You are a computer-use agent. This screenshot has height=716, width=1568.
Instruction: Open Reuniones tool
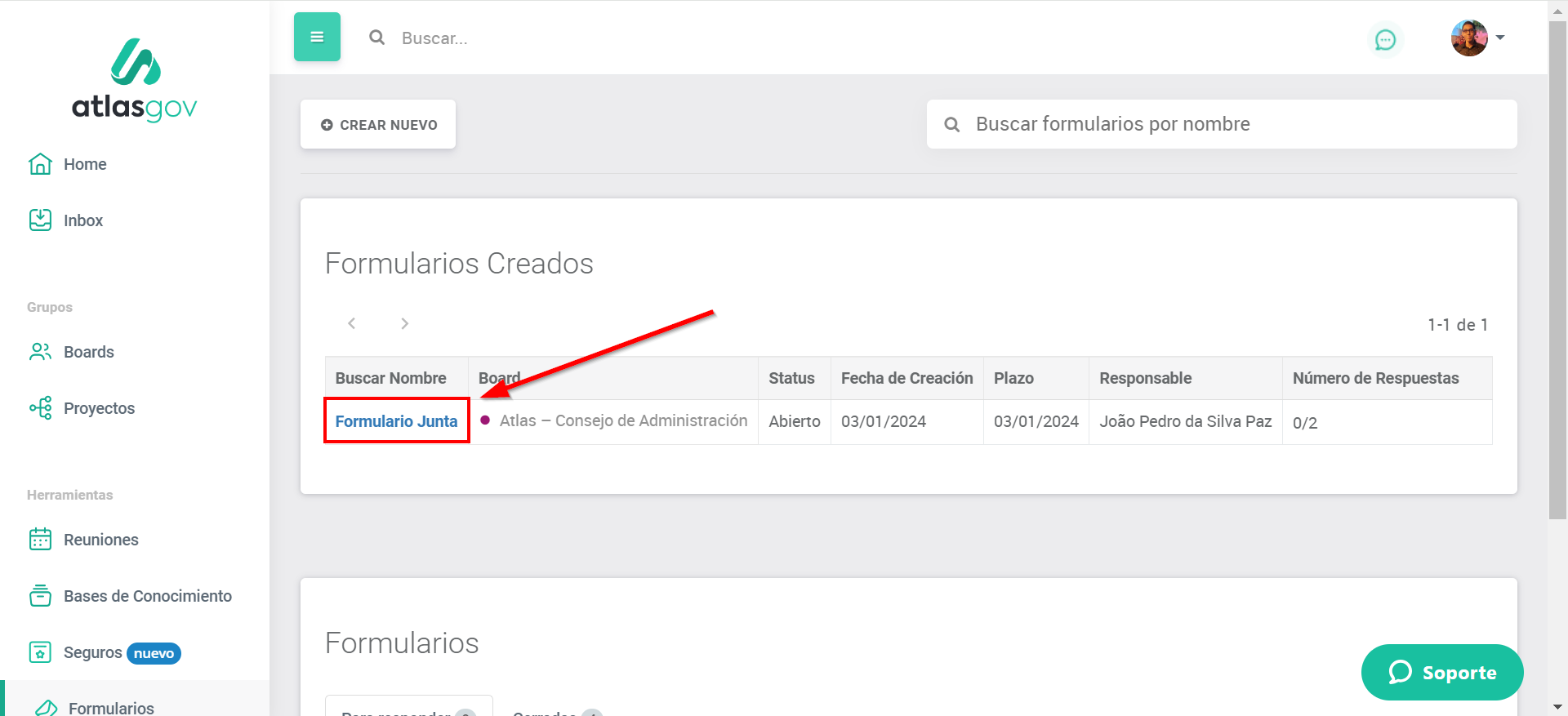pos(100,540)
